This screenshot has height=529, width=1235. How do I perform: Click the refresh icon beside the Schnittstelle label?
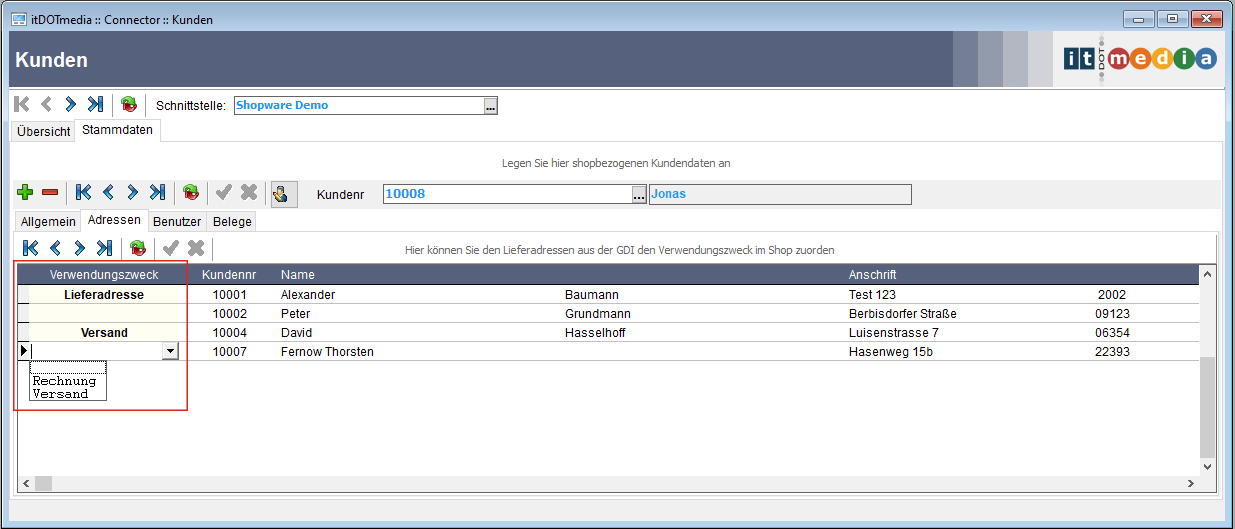click(129, 104)
